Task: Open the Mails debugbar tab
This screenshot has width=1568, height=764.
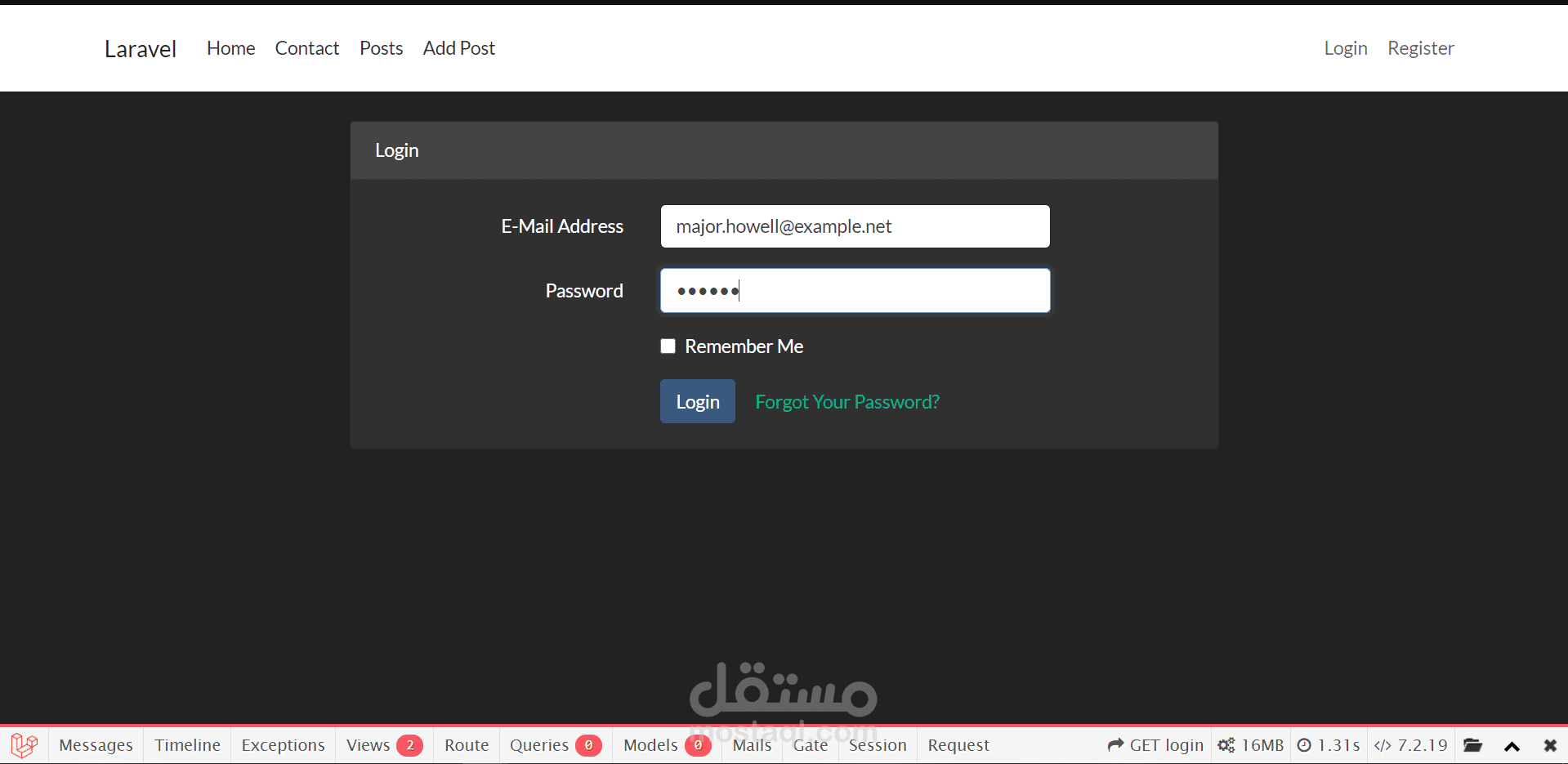Action: [752, 745]
